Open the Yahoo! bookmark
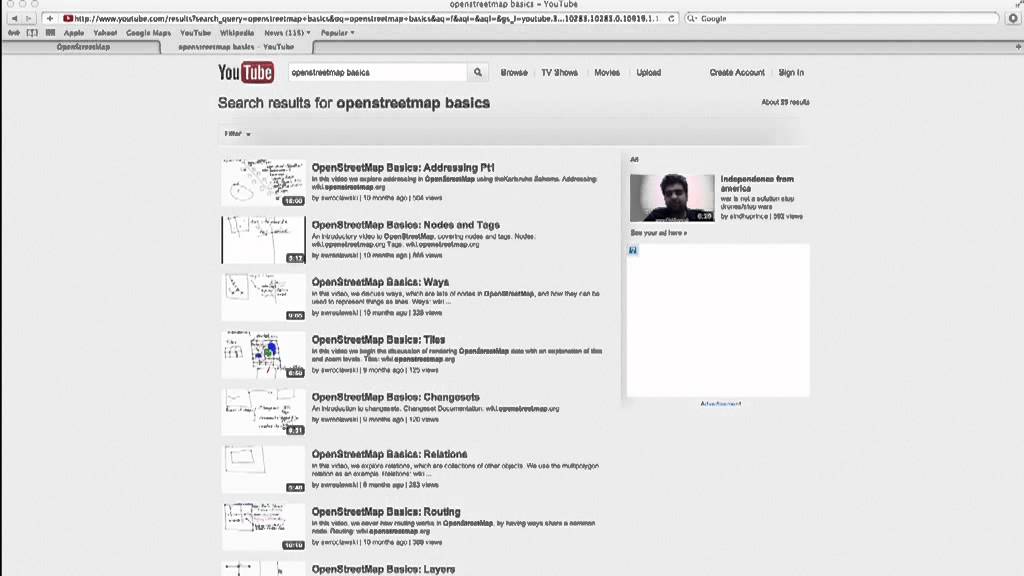The image size is (1024, 576). [x=105, y=33]
